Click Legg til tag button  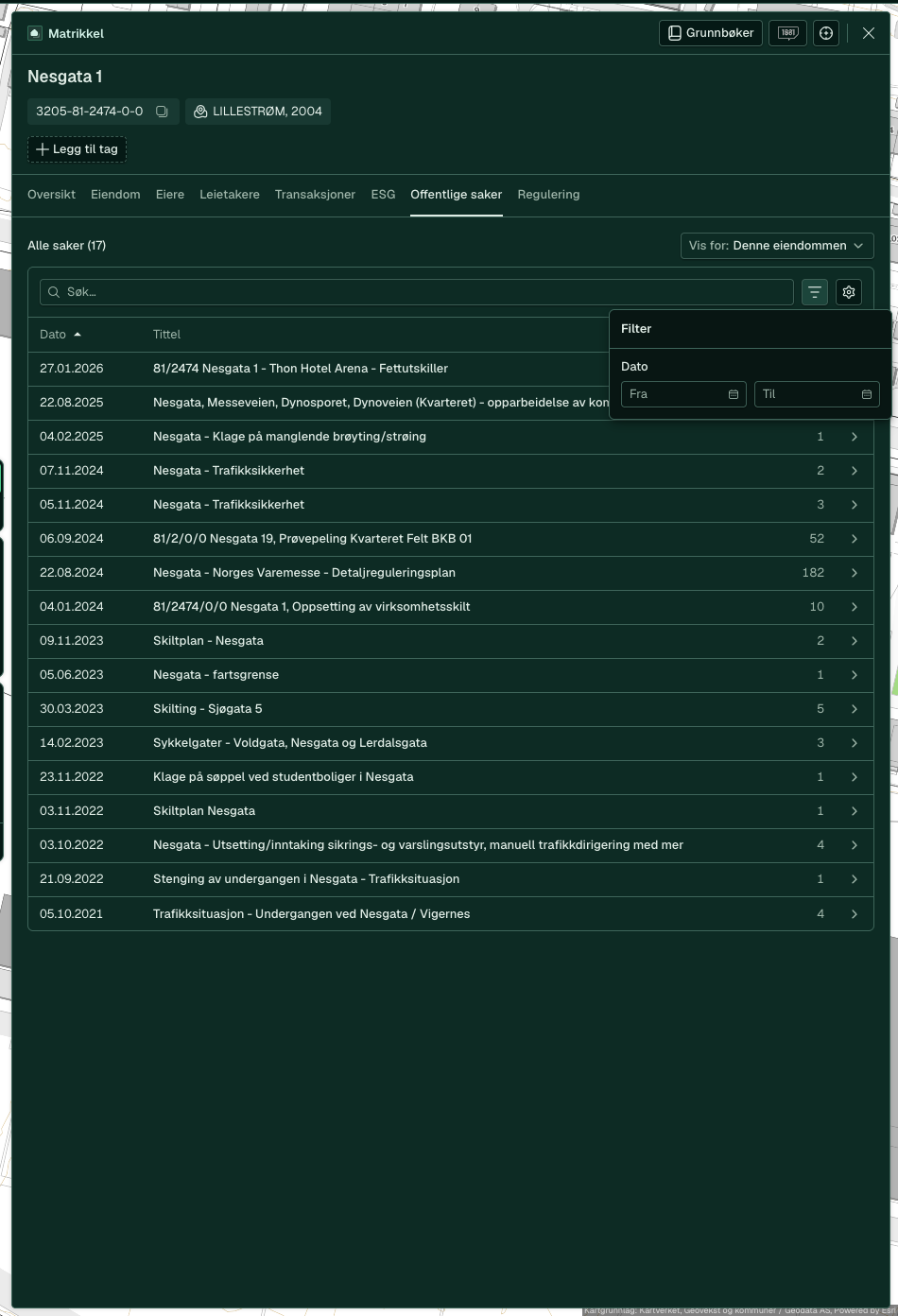77,149
